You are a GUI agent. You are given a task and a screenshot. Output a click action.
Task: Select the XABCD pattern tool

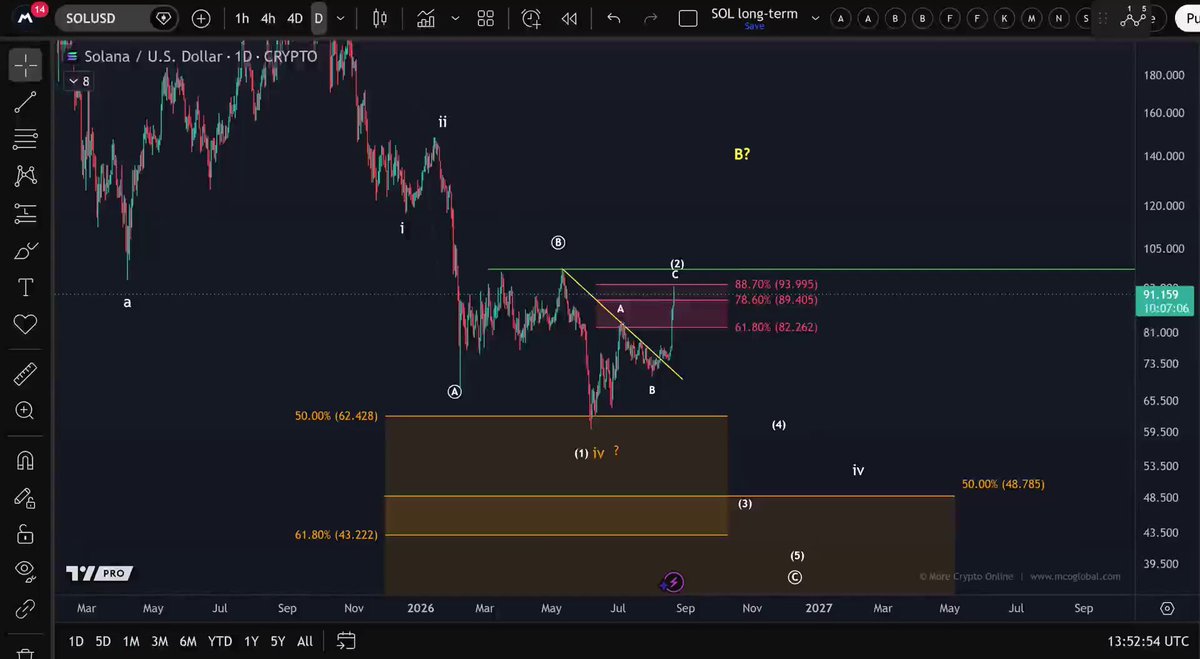(x=25, y=176)
